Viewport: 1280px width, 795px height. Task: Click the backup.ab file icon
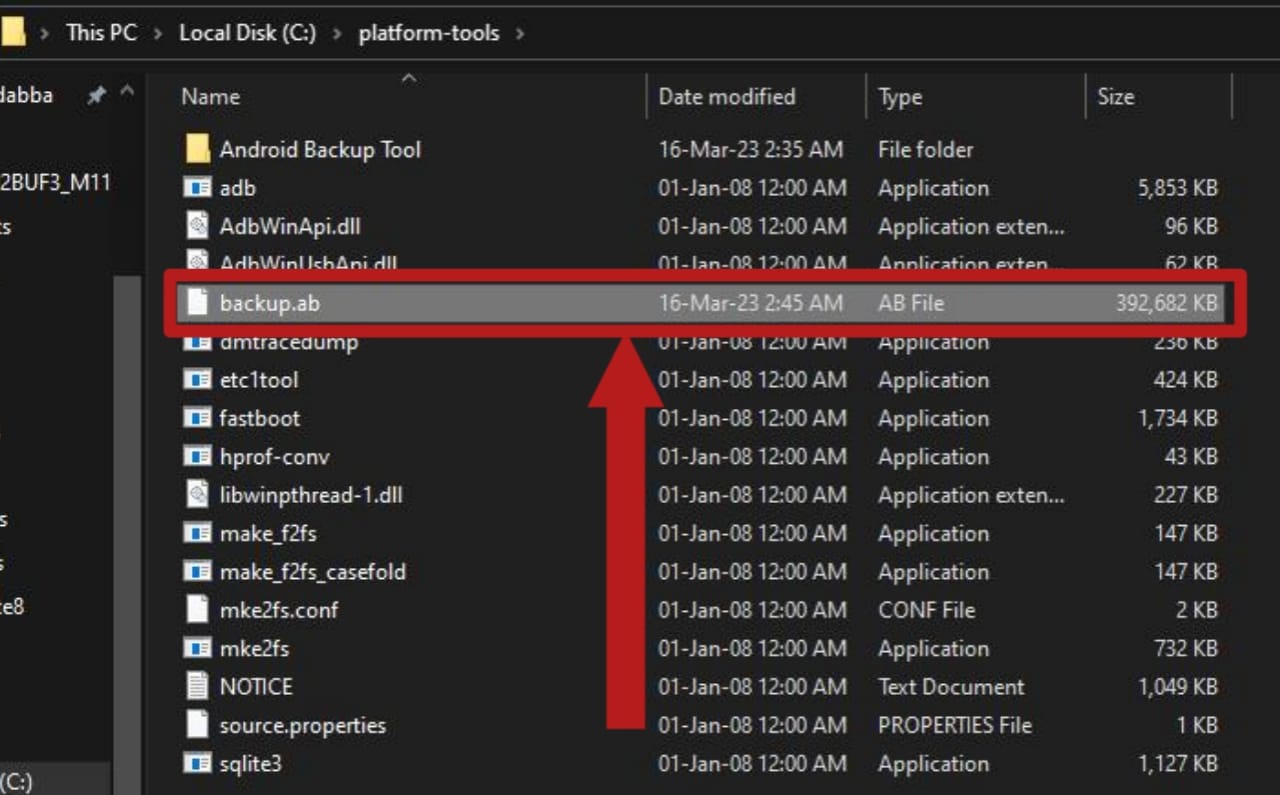(x=198, y=303)
